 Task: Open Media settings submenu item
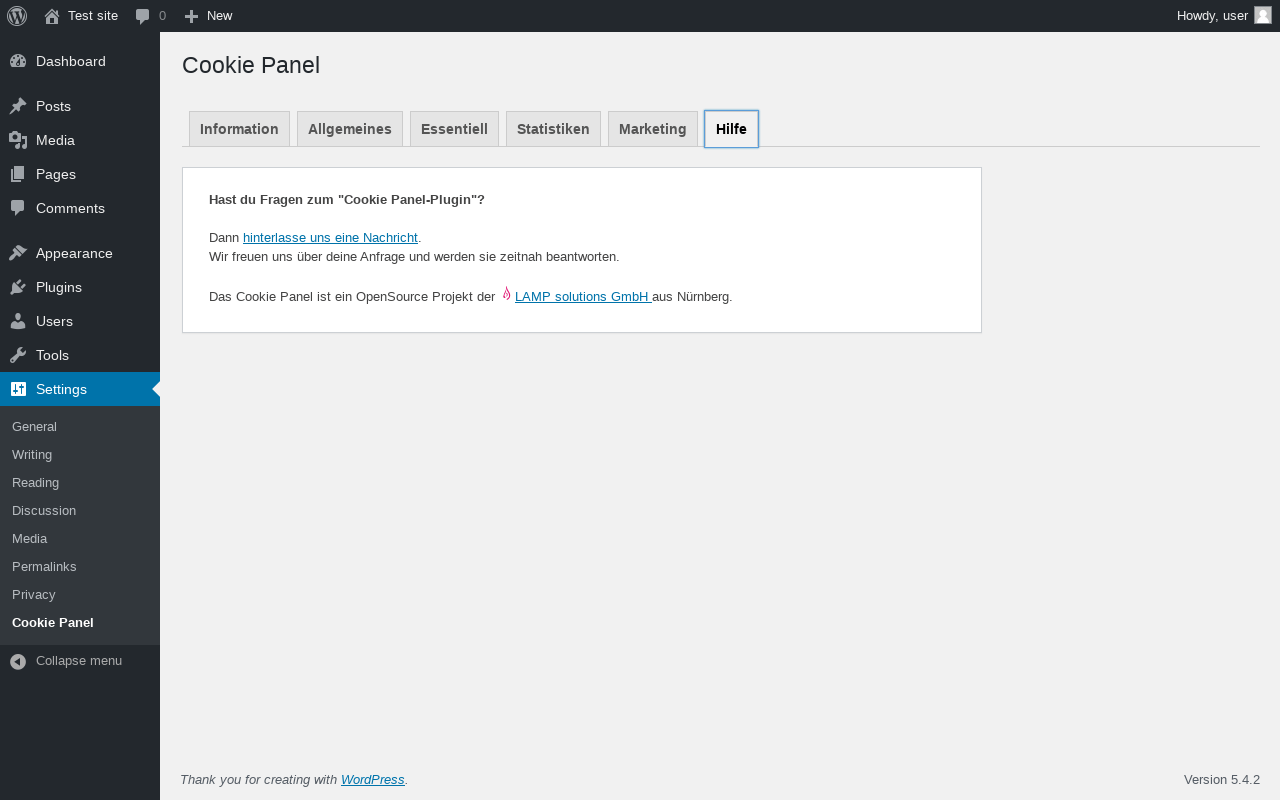29,538
